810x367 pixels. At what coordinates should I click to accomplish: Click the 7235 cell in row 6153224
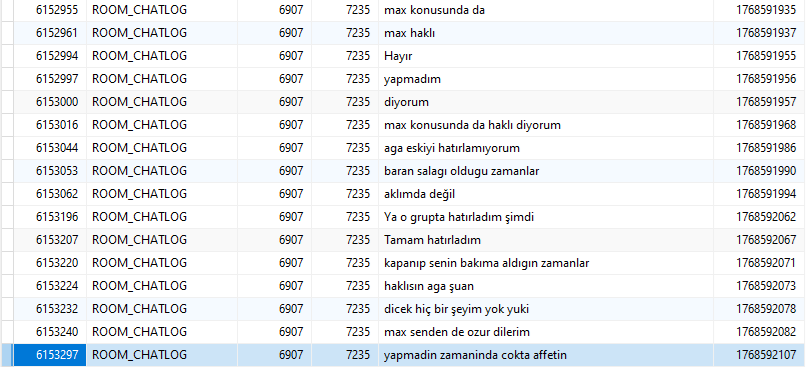345,286
